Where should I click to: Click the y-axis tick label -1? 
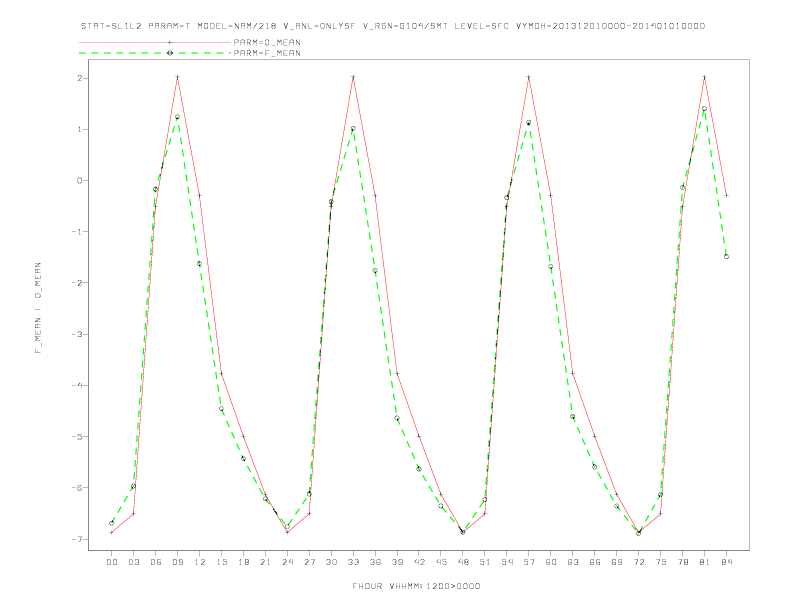tap(78, 232)
